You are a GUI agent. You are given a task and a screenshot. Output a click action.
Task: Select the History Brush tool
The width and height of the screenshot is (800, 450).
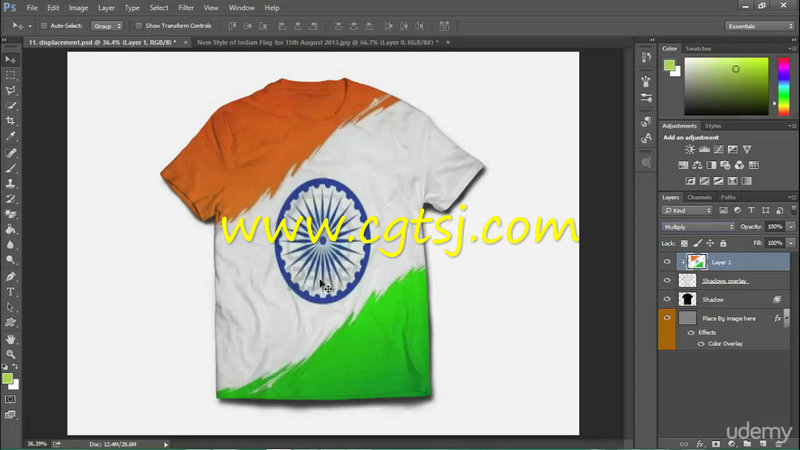(10, 198)
